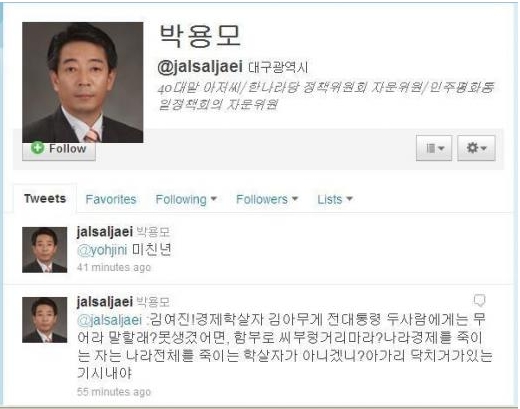
Task: Click the jalsaljaei username on second tweet
Action: [x=105, y=302]
